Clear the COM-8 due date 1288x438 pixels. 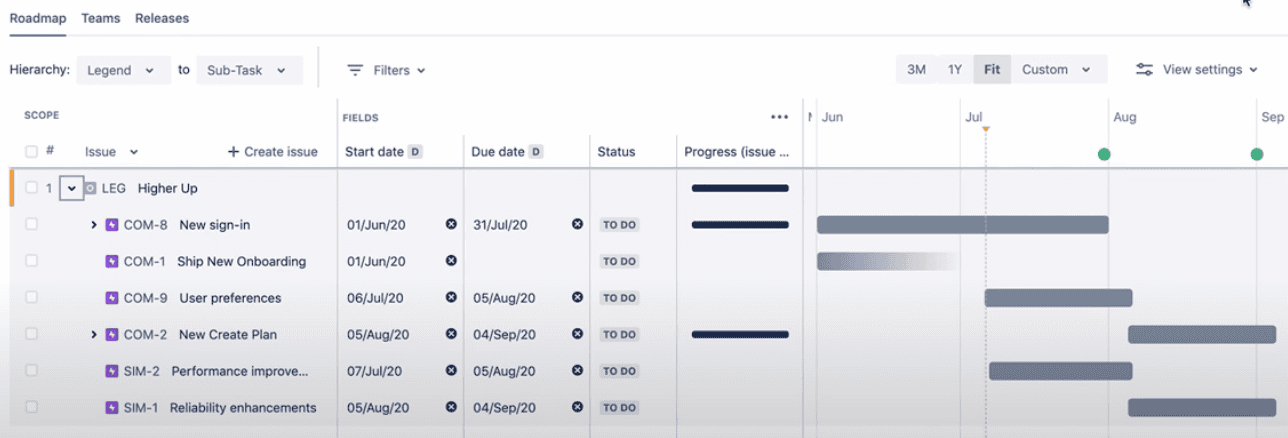tap(577, 224)
